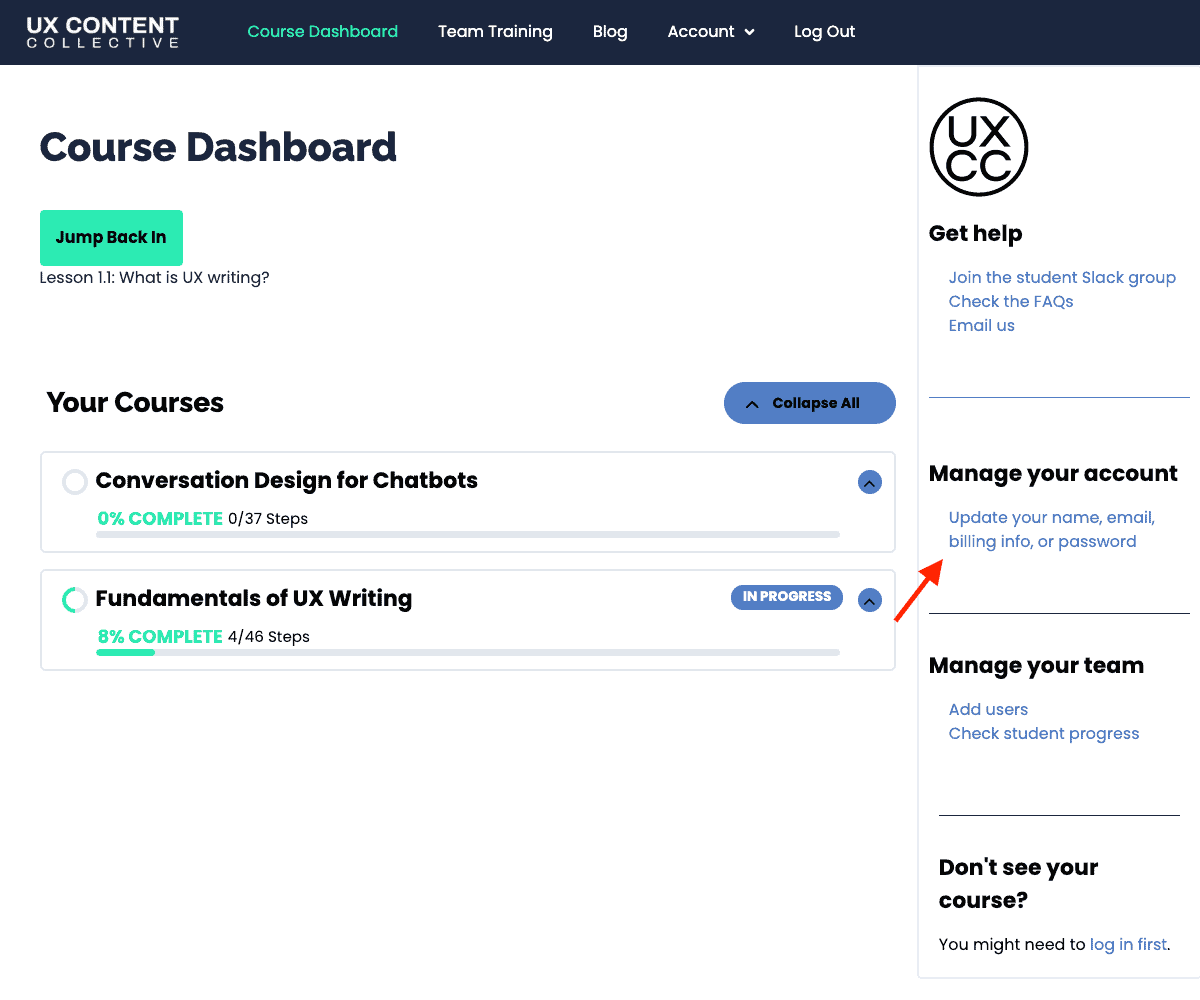The image size is (1200, 1000).
Task: Open the Account dropdown menu
Action: click(x=711, y=32)
